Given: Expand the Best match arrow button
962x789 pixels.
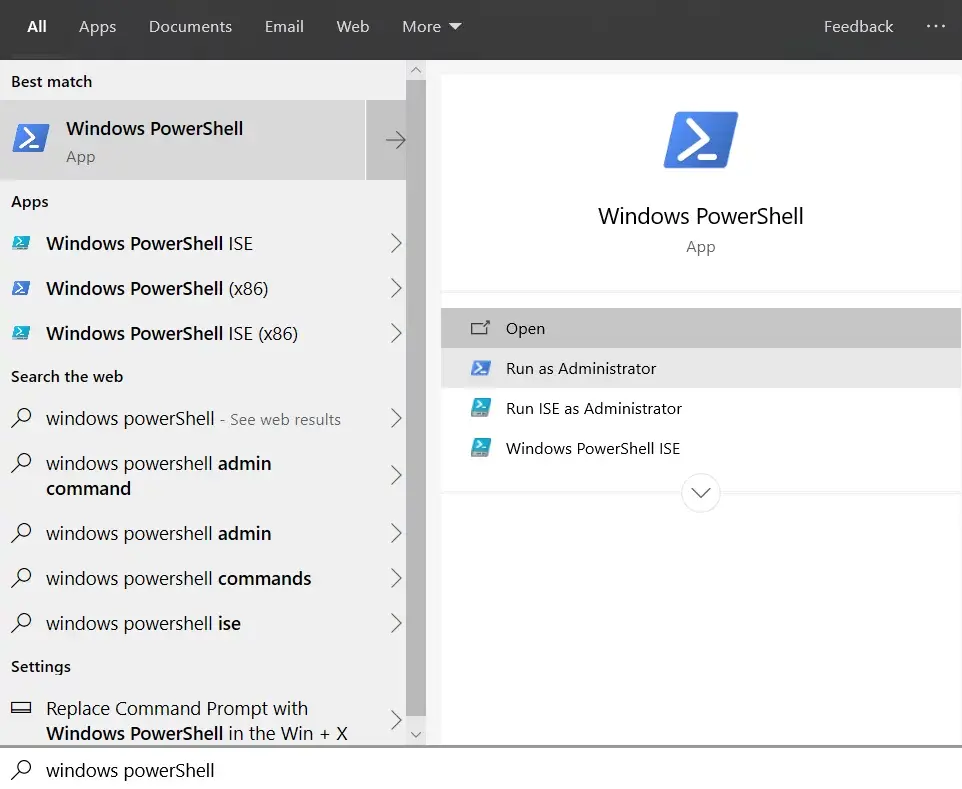Looking at the screenshot, I should click(x=386, y=140).
